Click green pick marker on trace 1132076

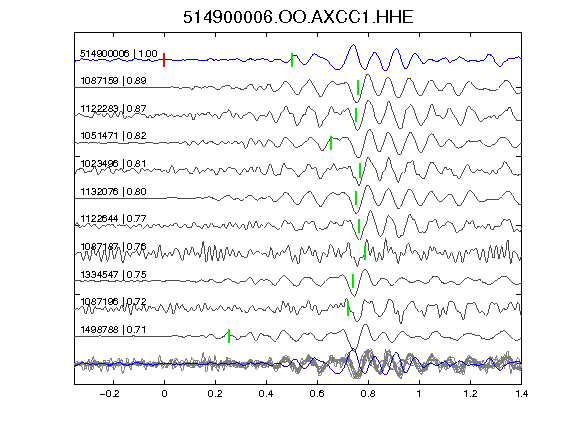(x=356, y=198)
